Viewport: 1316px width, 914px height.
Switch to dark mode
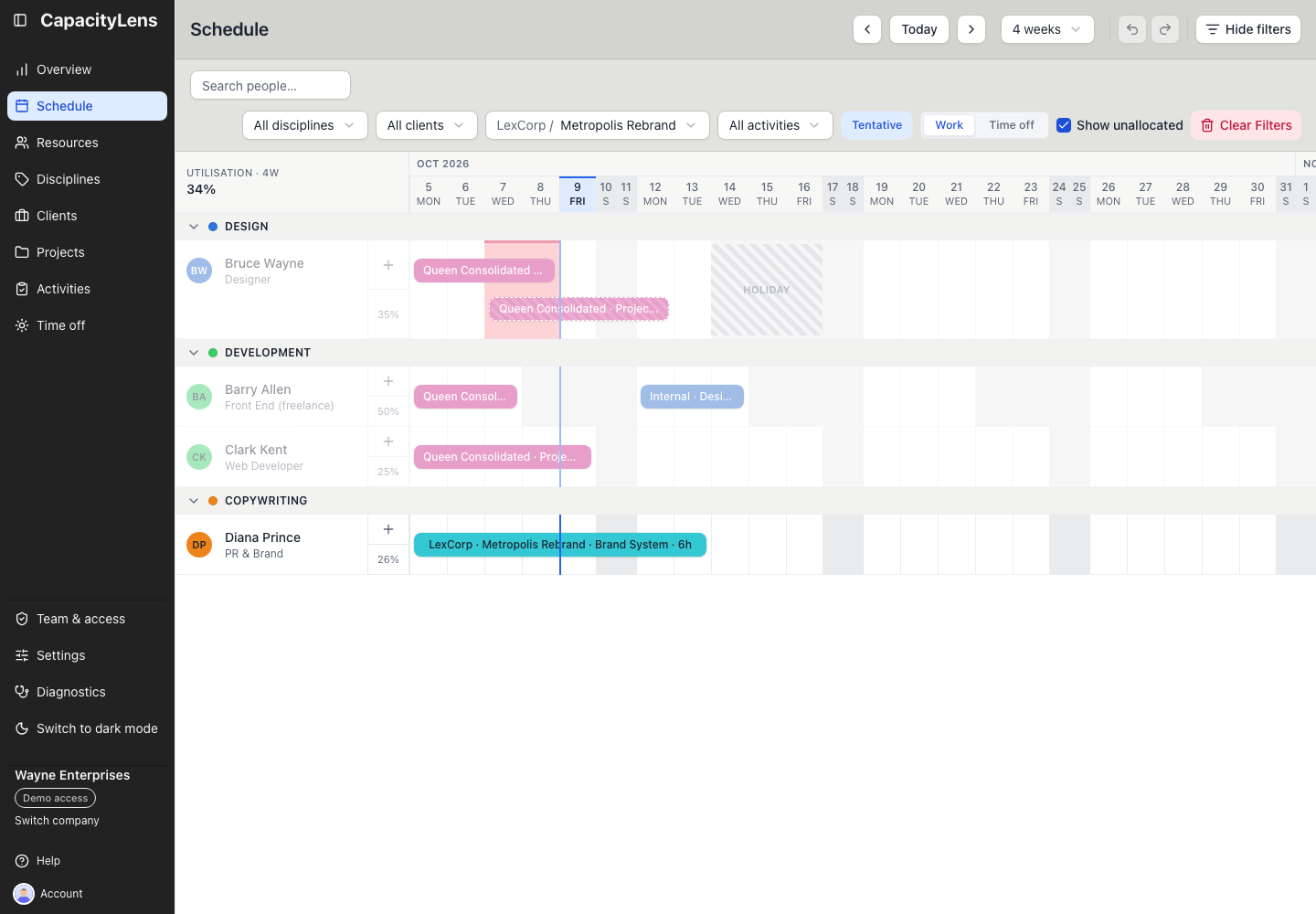coord(87,728)
